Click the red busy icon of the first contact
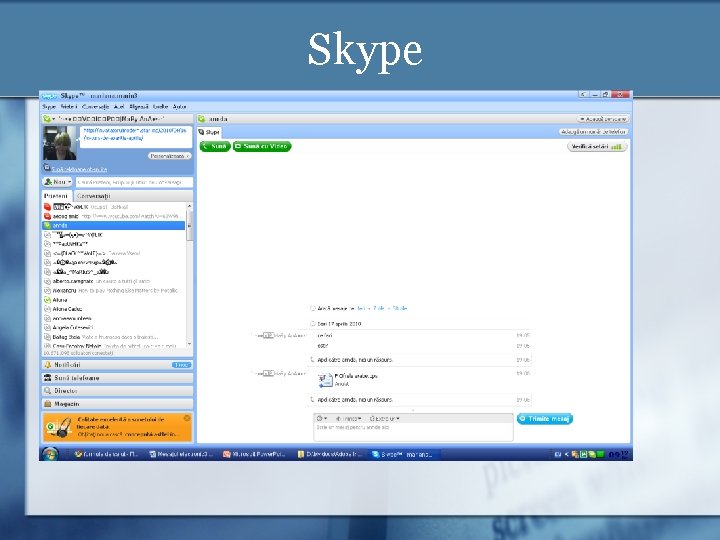This screenshot has height=540, width=720. [x=47, y=207]
